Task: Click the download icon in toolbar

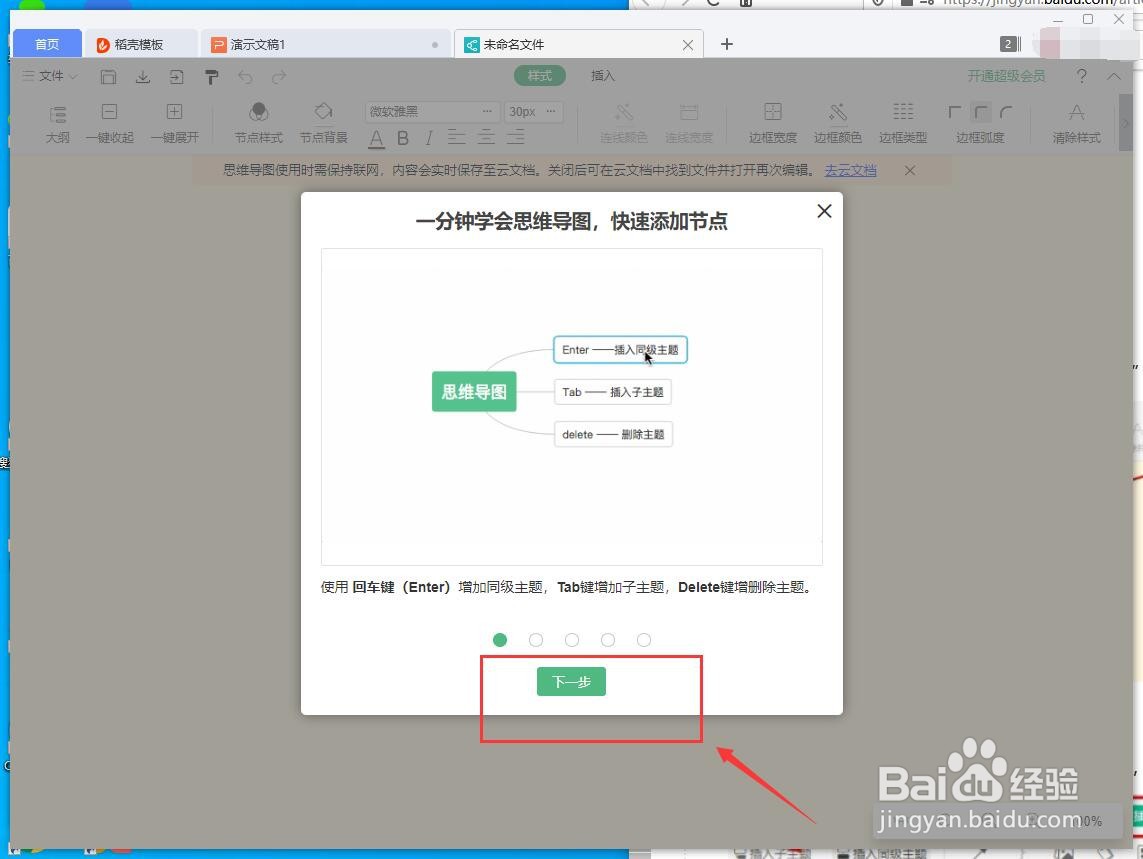Action: point(143,77)
